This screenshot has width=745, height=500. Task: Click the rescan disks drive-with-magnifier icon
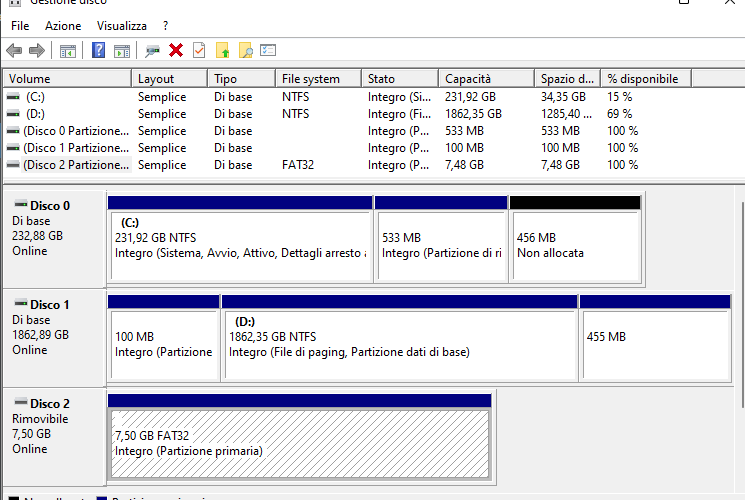click(153, 50)
